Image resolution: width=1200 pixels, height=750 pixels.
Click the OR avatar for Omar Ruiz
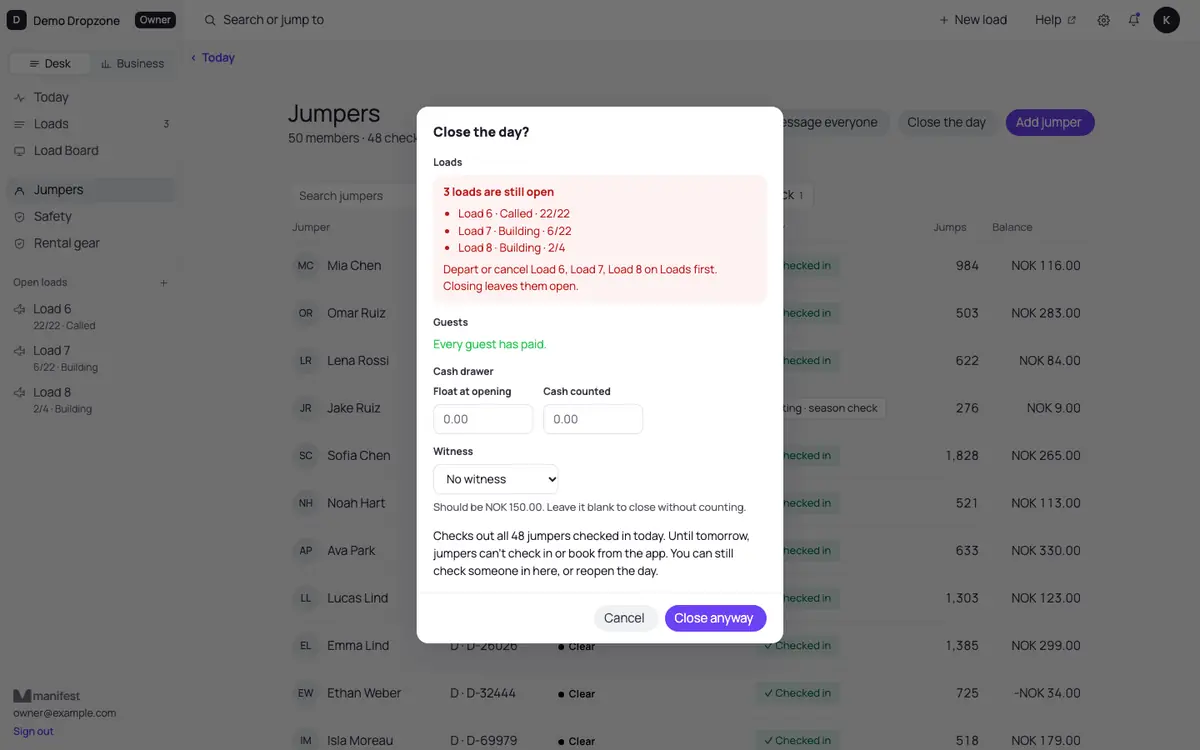coord(306,313)
